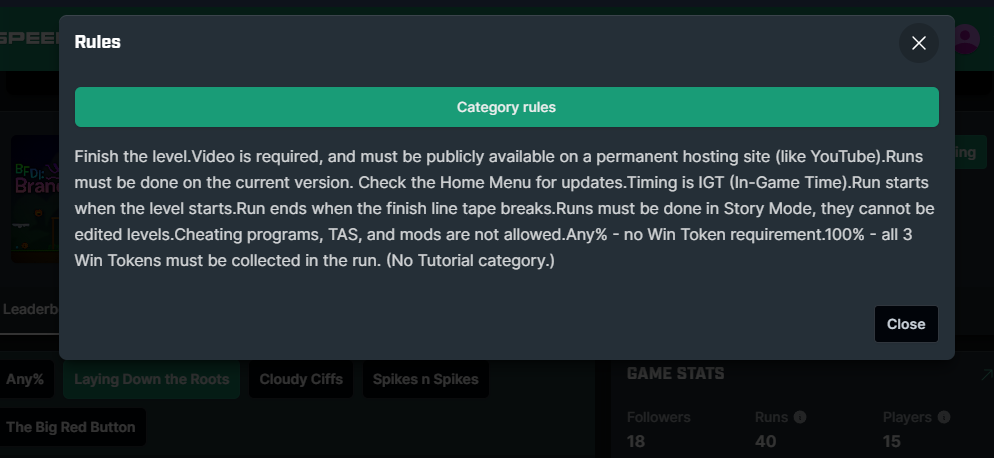This screenshot has height=458, width=994.
Task: Select the Any% category
Action: [25, 379]
